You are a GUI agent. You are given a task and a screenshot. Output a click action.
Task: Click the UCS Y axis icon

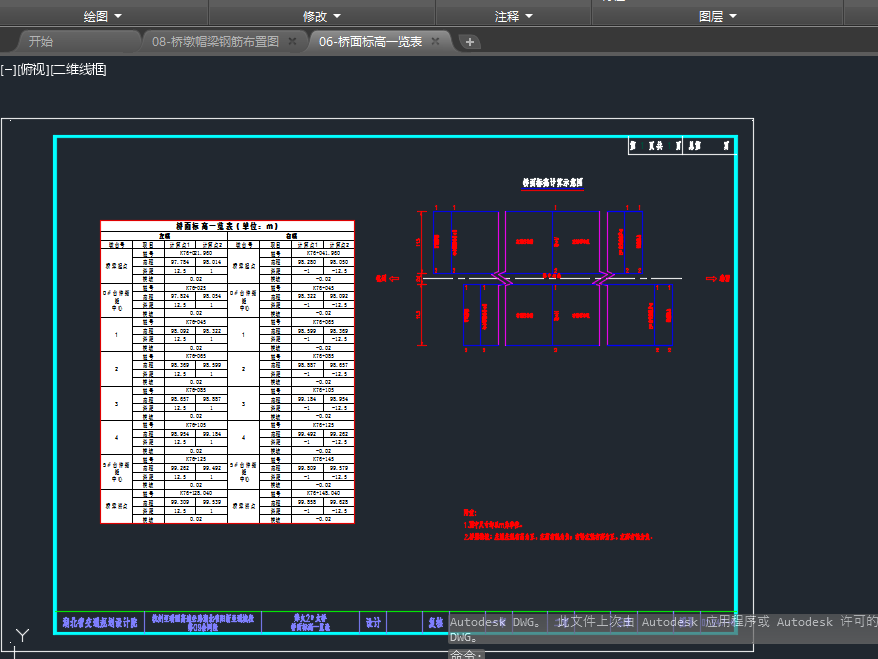coord(22,635)
